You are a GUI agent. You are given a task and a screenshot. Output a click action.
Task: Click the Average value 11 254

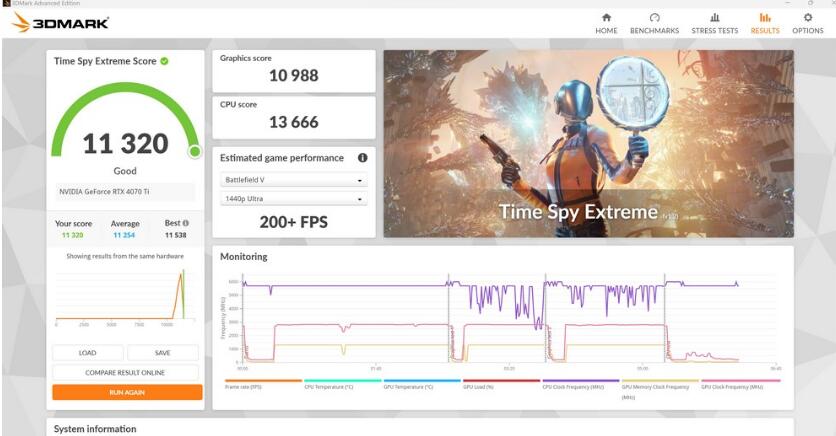[124, 235]
